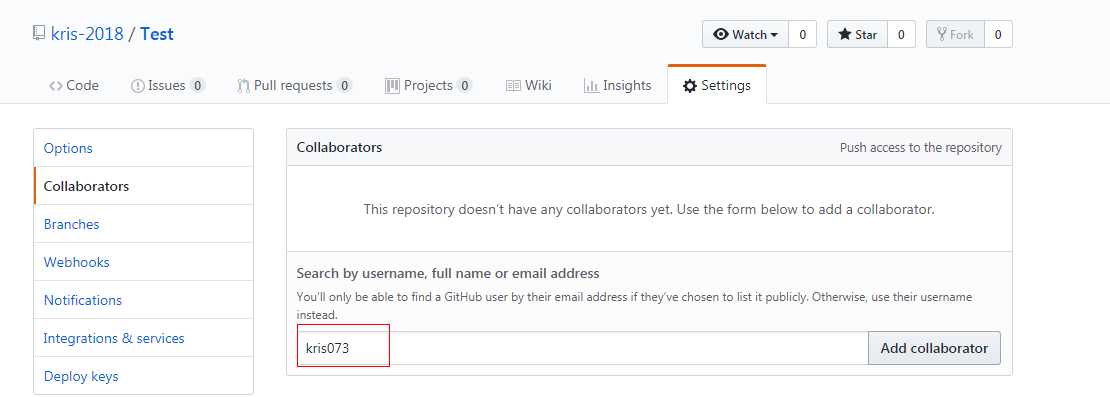1110x397 pixels.
Task: Click 'Search by username, full name or email address' label
Action: [x=448, y=273]
